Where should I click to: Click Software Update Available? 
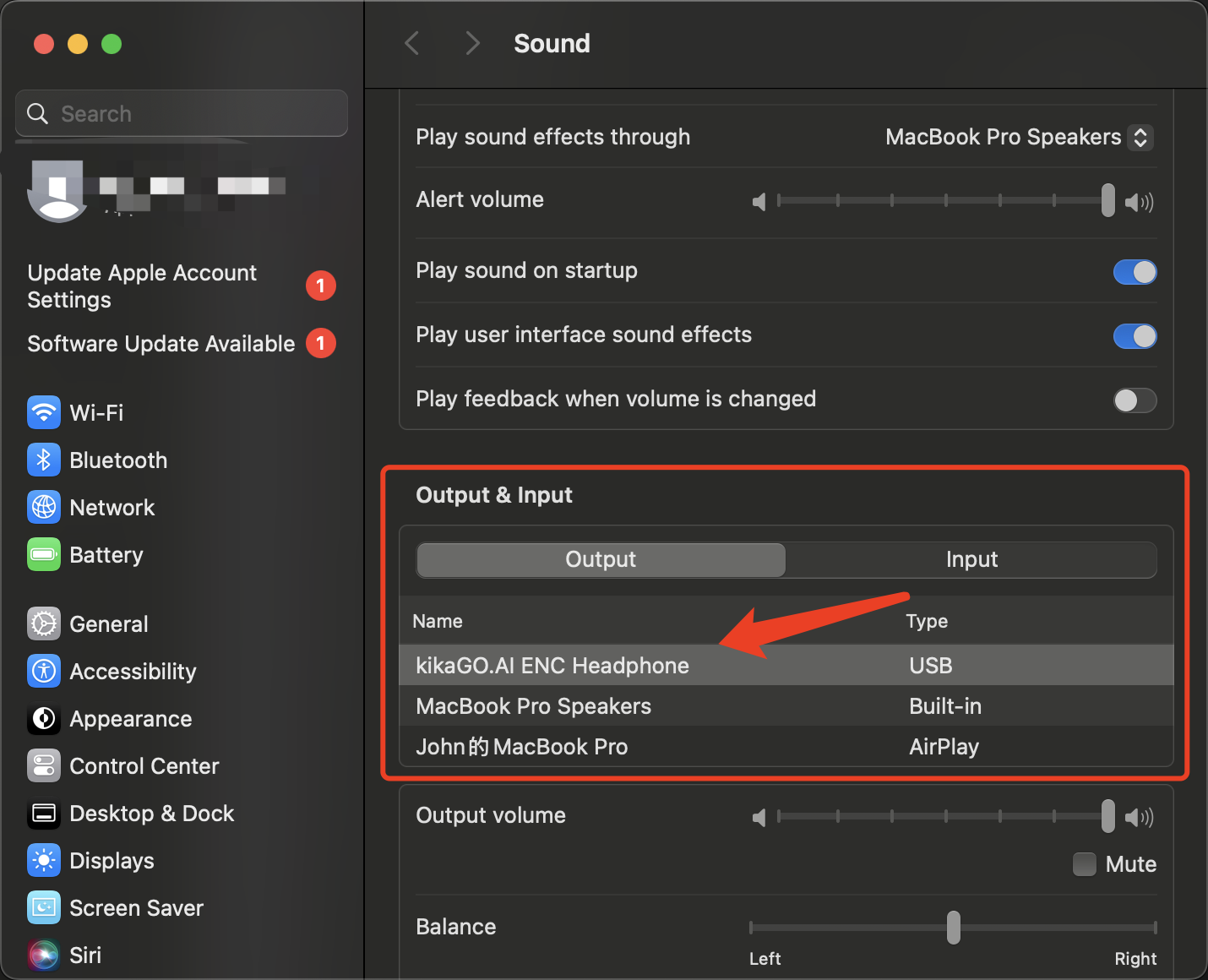(161, 344)
